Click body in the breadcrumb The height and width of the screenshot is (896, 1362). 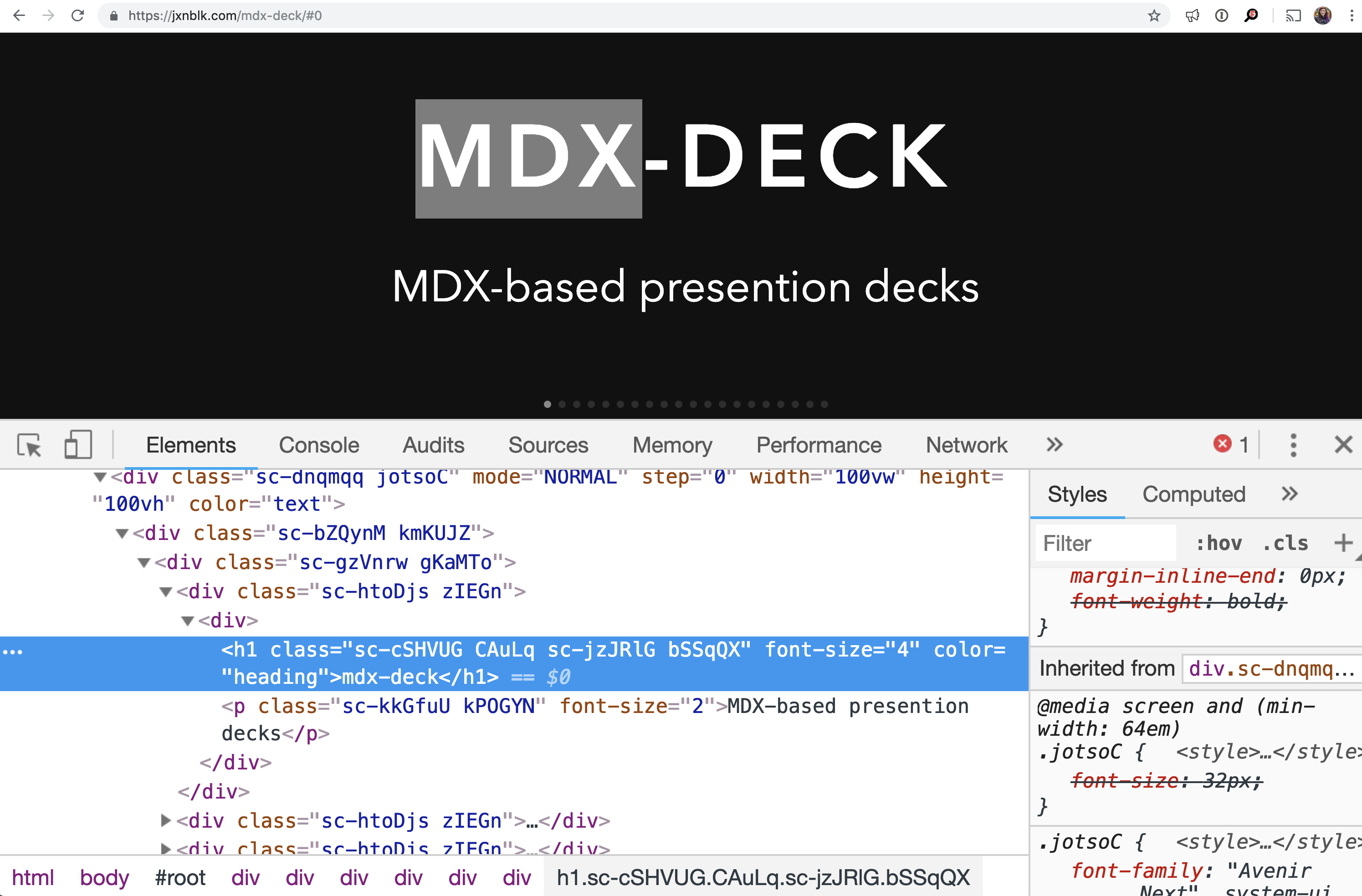[104, 878]
